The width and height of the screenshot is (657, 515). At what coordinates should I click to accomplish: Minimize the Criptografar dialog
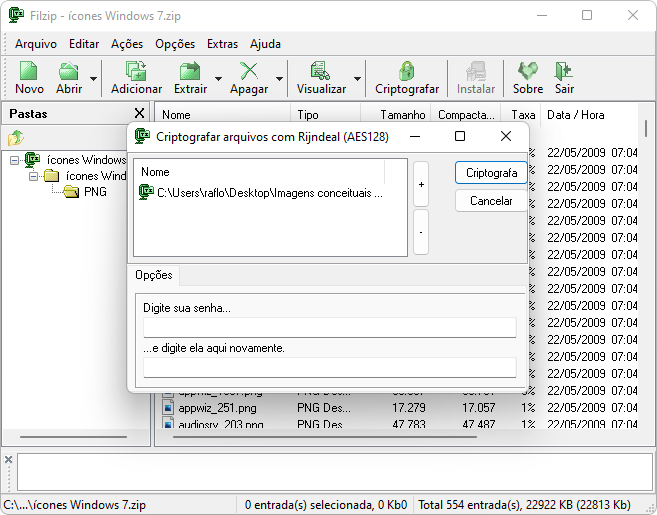coord(415,136)
